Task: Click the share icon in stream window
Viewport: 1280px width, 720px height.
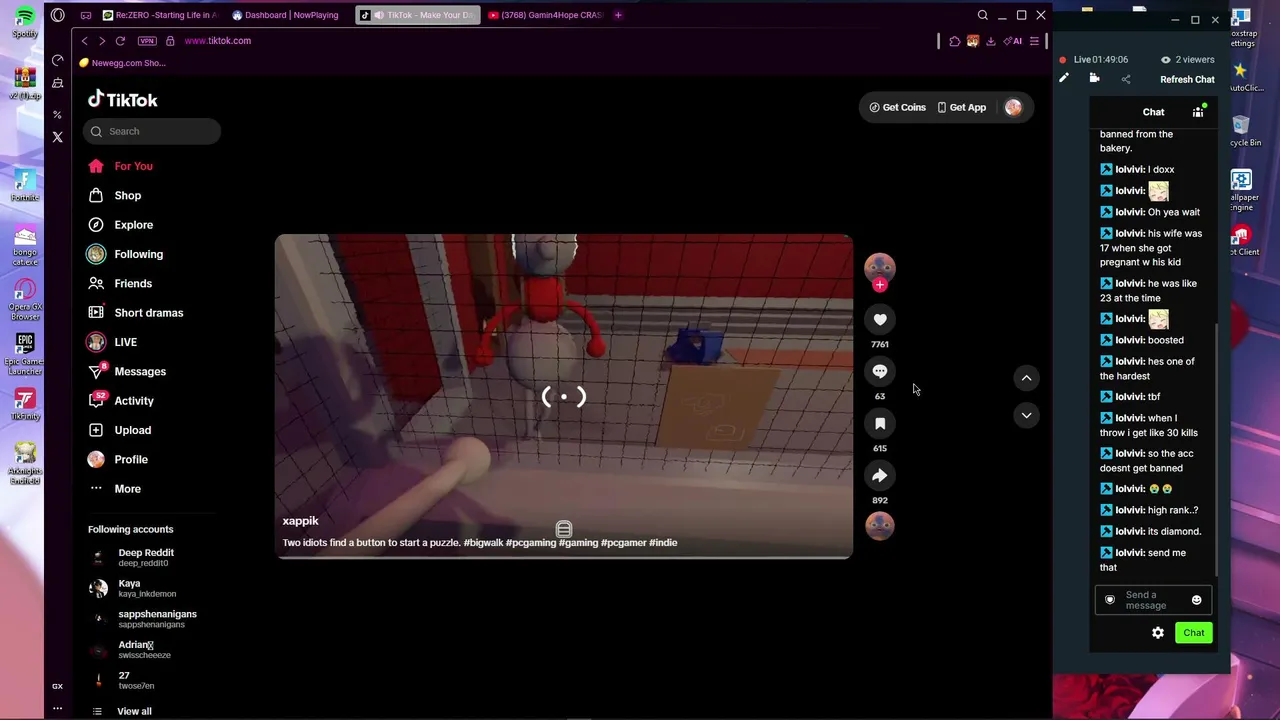Action: [x=1125, y=79]
